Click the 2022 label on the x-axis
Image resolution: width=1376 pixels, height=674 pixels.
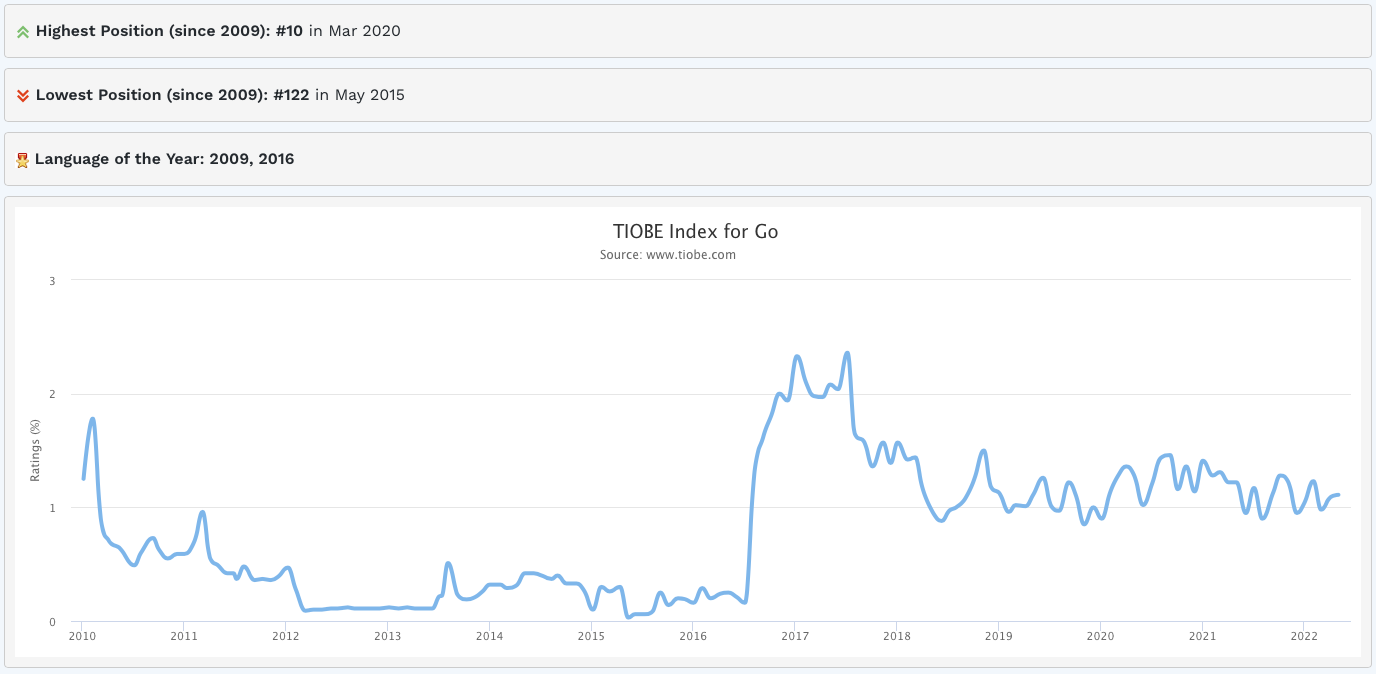pos(1304,636)
